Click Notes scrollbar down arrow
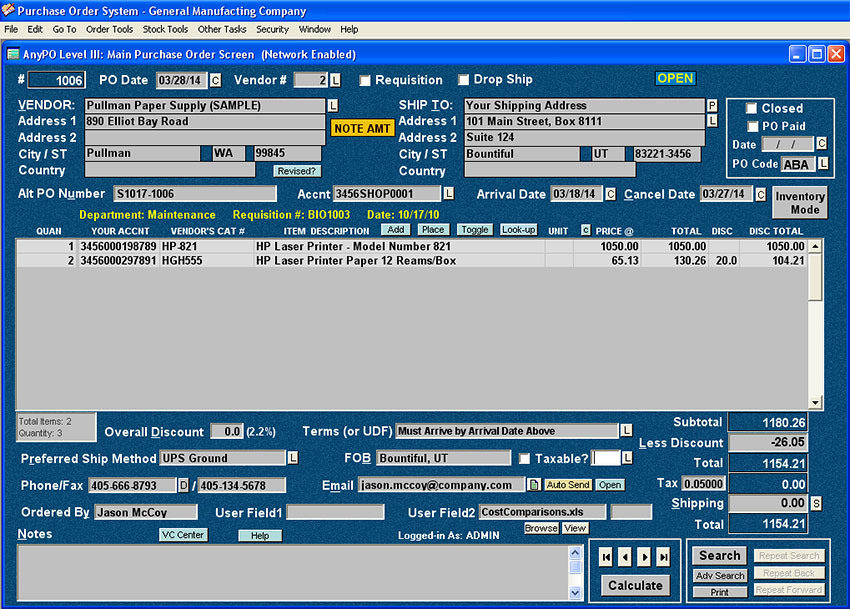The image size is (850, 609). coord(575,593)
